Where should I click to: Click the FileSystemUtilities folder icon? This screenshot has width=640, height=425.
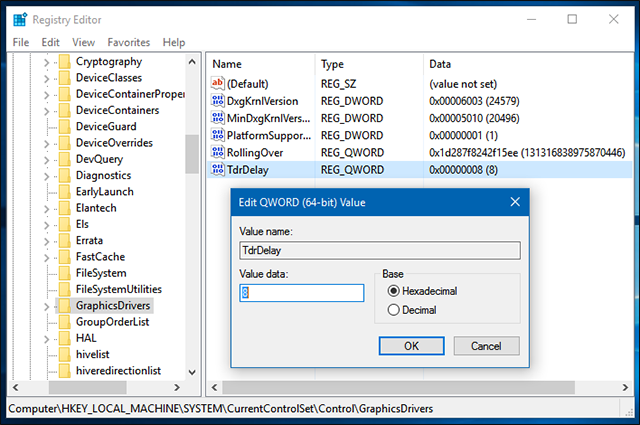tap(65, 289)
